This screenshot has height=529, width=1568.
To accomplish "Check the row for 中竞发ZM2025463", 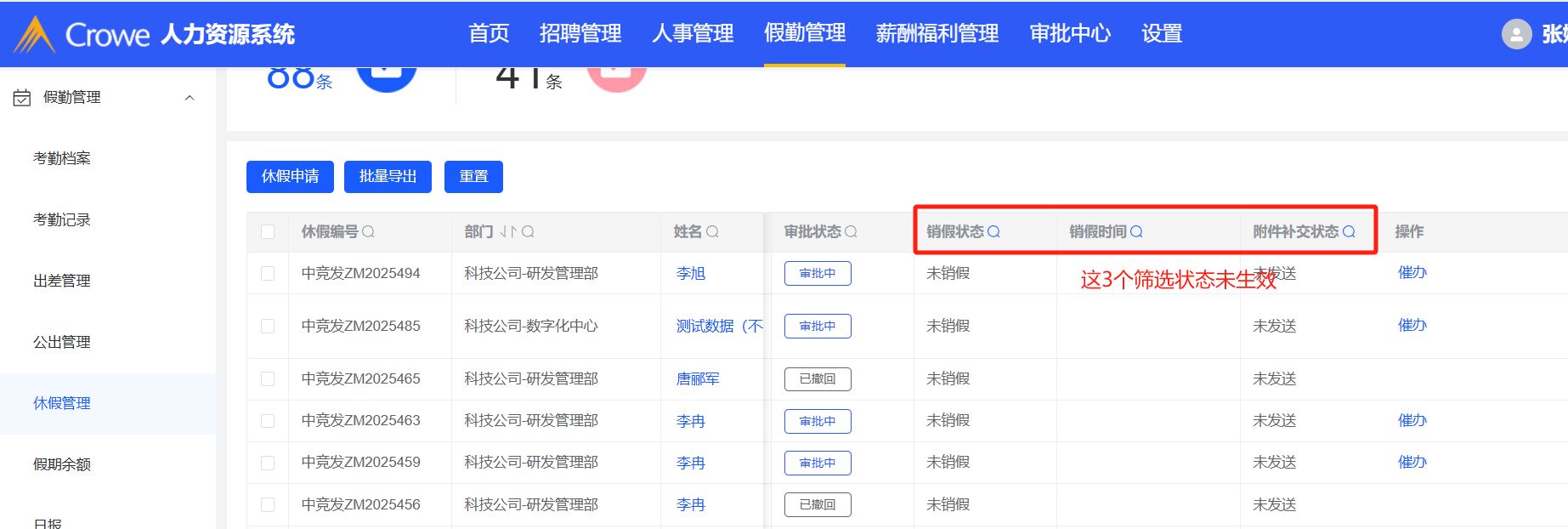I will tap(268, 420).
